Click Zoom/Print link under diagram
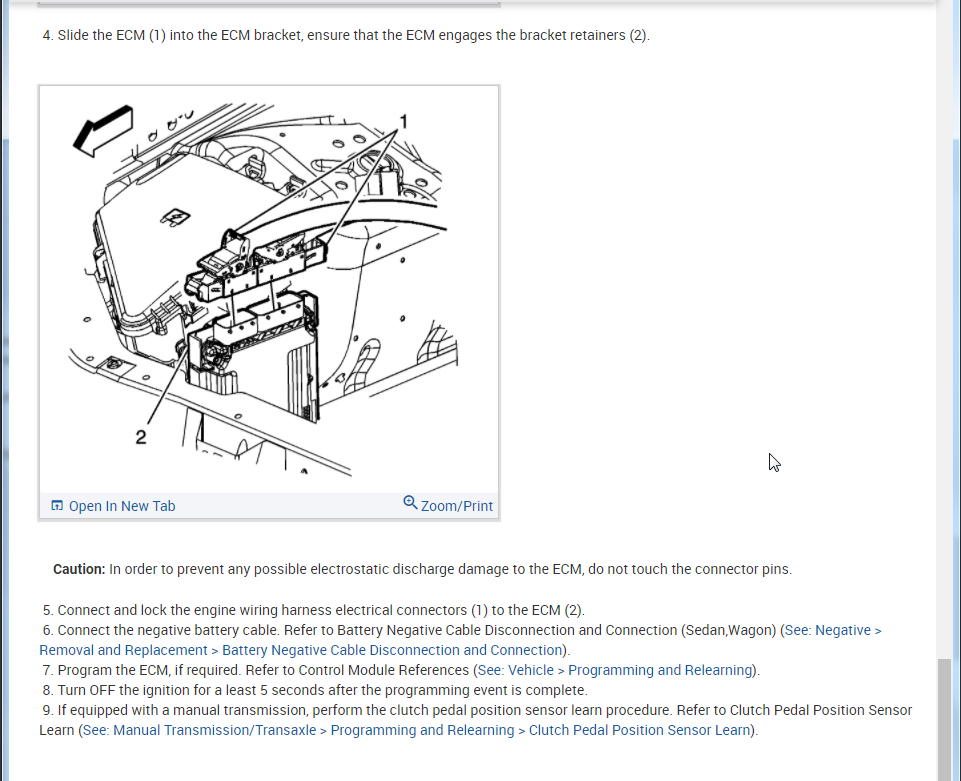This screenshot has width=961, height=781. click(457, 506)
